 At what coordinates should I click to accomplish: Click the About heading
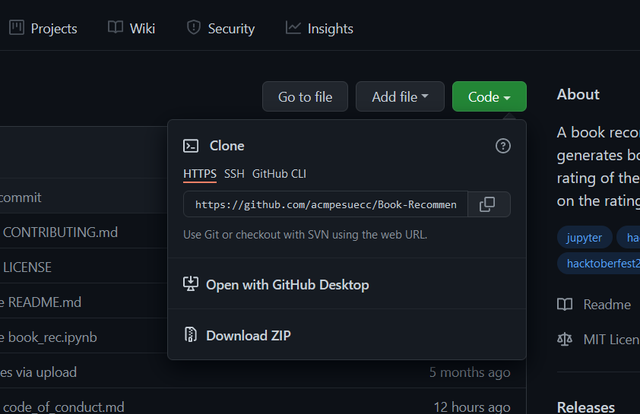pyautogui.click(x=578, y=95)
